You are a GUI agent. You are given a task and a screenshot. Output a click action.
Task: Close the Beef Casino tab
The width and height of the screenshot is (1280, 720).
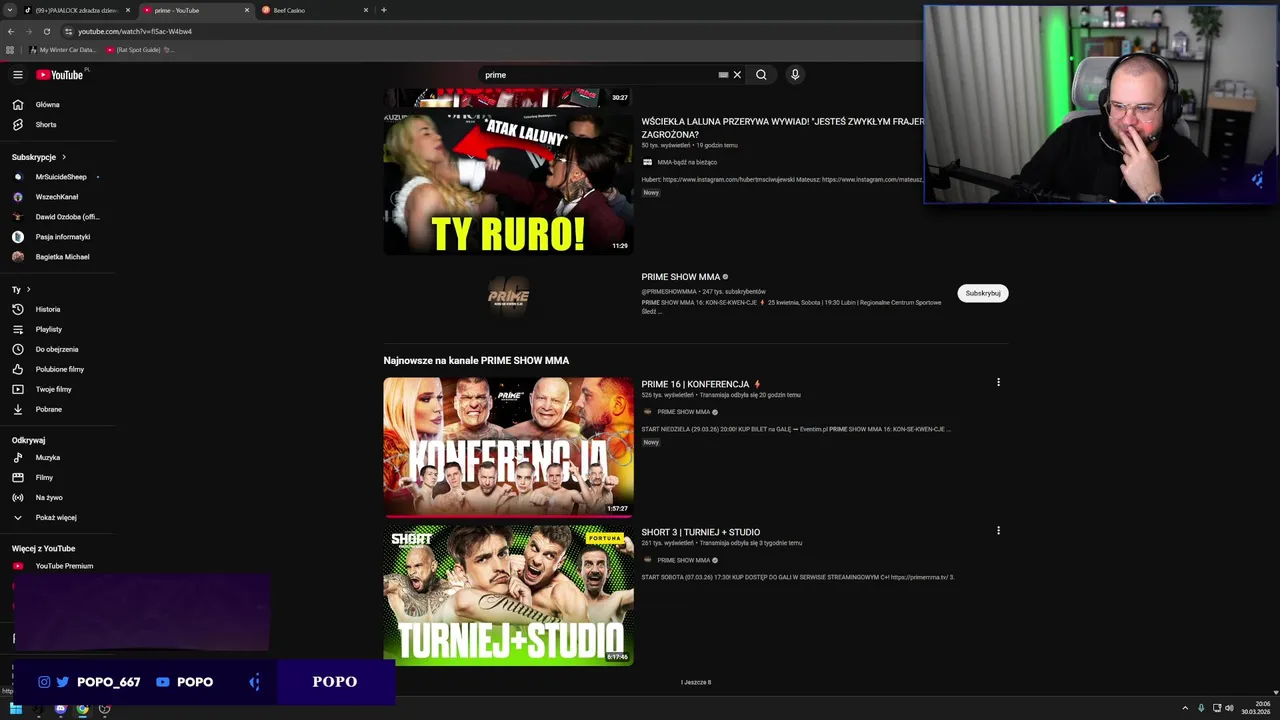tap(366, 10)
